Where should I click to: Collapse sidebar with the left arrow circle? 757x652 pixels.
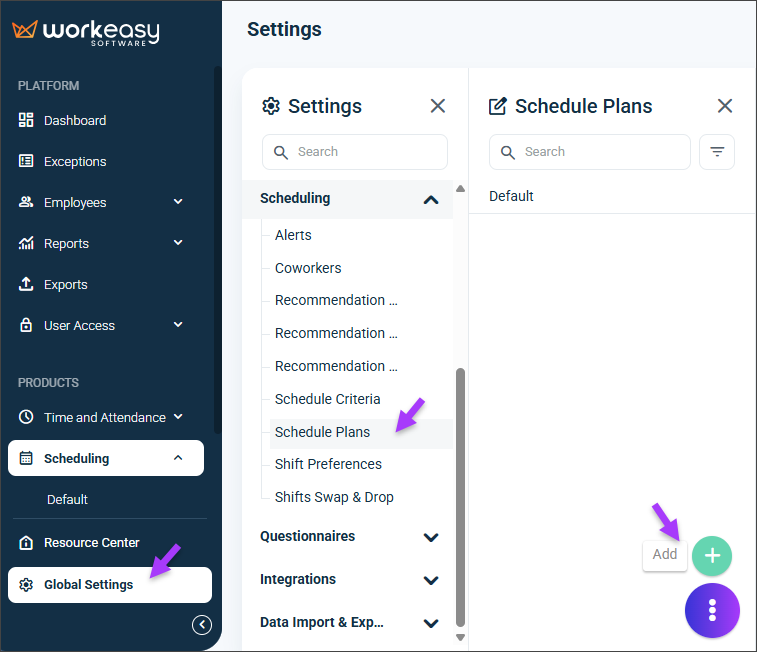coord(202,625)
